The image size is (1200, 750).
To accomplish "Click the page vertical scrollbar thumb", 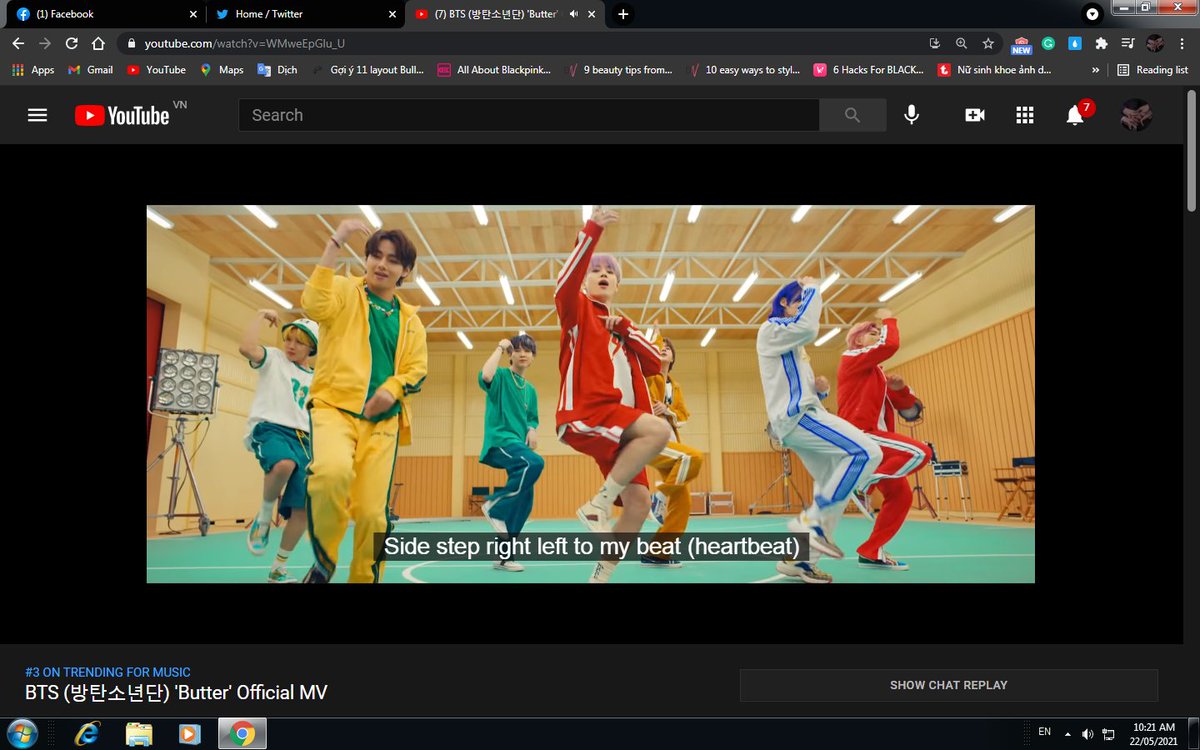I will click(1191, 150).
